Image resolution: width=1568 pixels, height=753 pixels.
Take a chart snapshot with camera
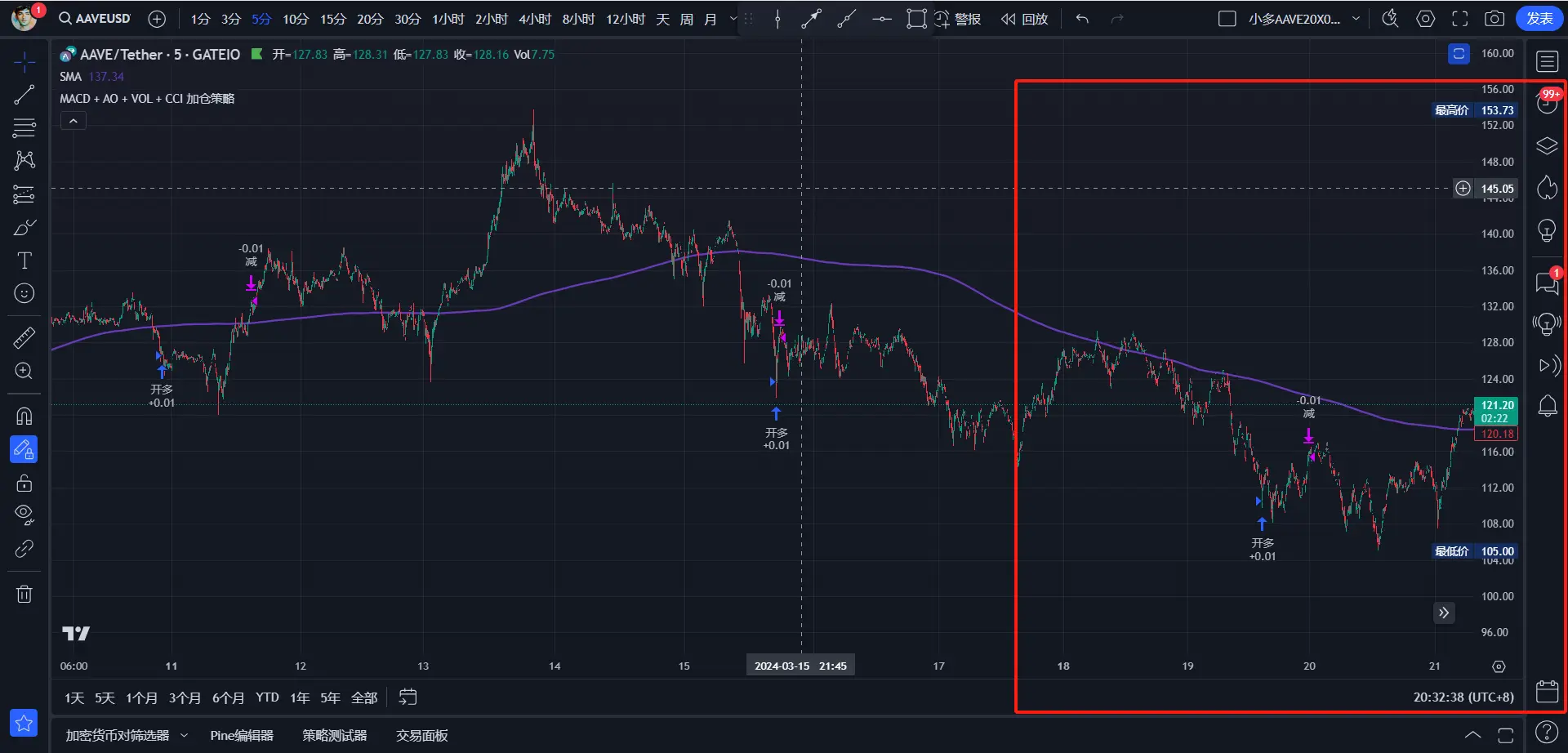[x=1494, y=19]
